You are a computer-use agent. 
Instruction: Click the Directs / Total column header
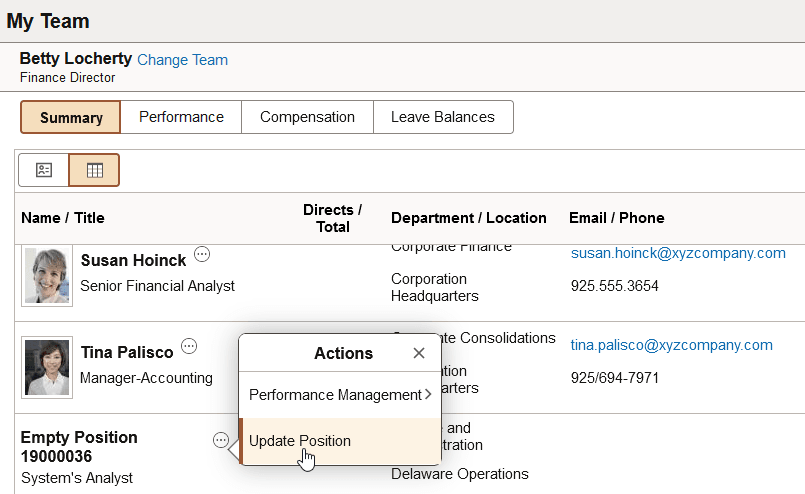[x=332, y=218]
